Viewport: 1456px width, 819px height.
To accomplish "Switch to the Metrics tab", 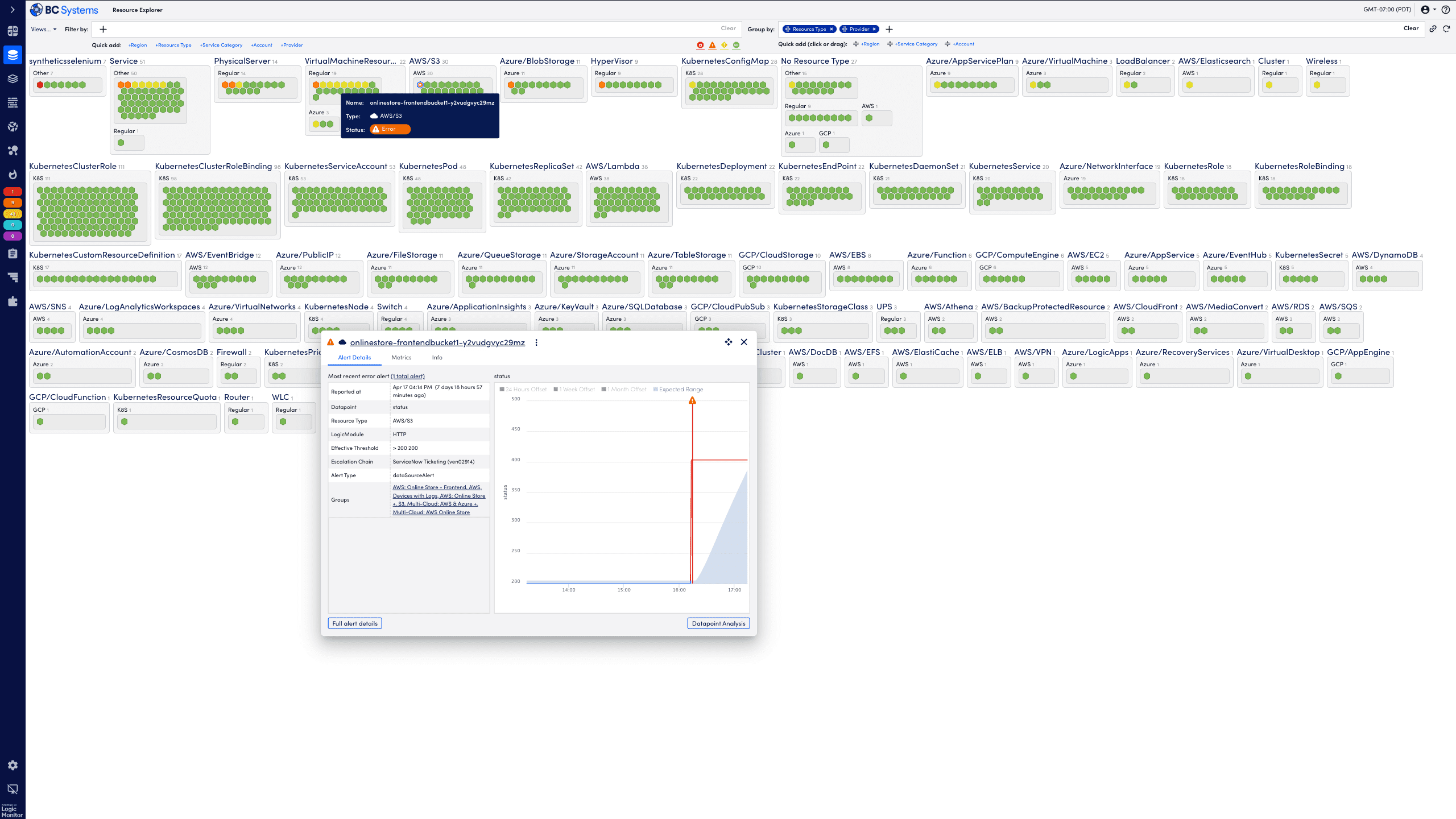I will [401, 358].
